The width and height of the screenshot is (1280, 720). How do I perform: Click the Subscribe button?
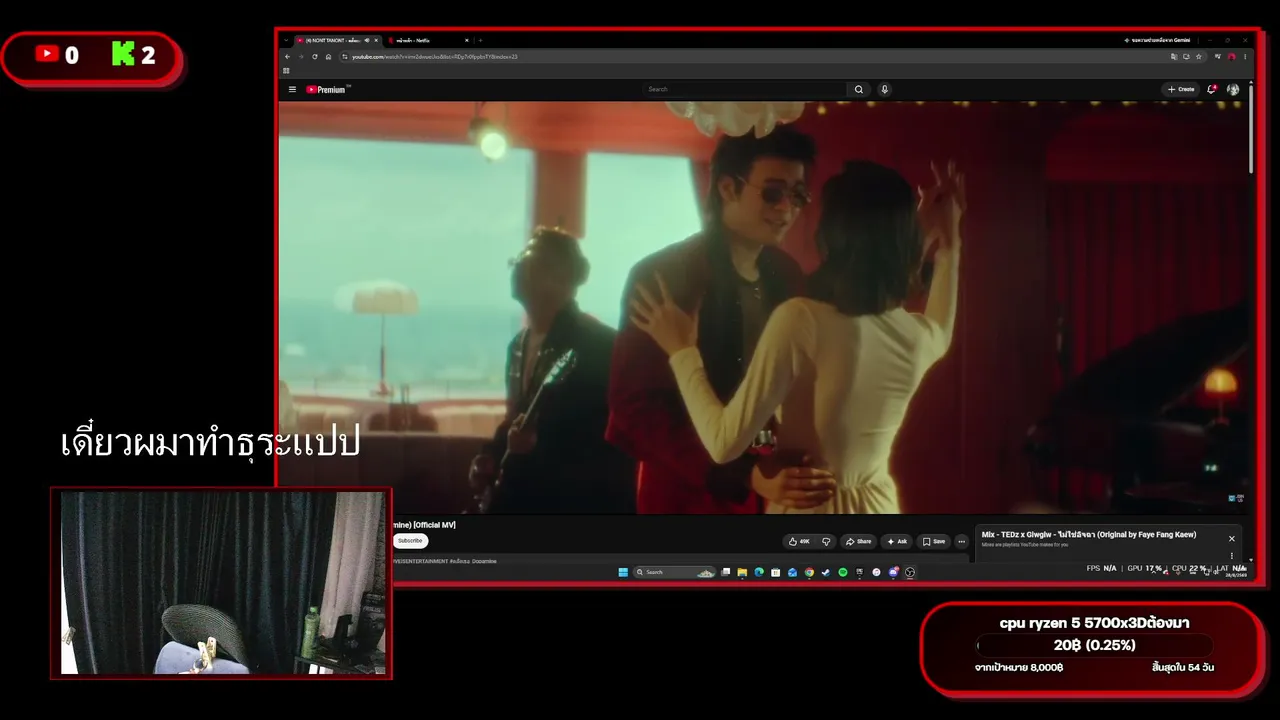pyautogui.click(x=410, y=541)
